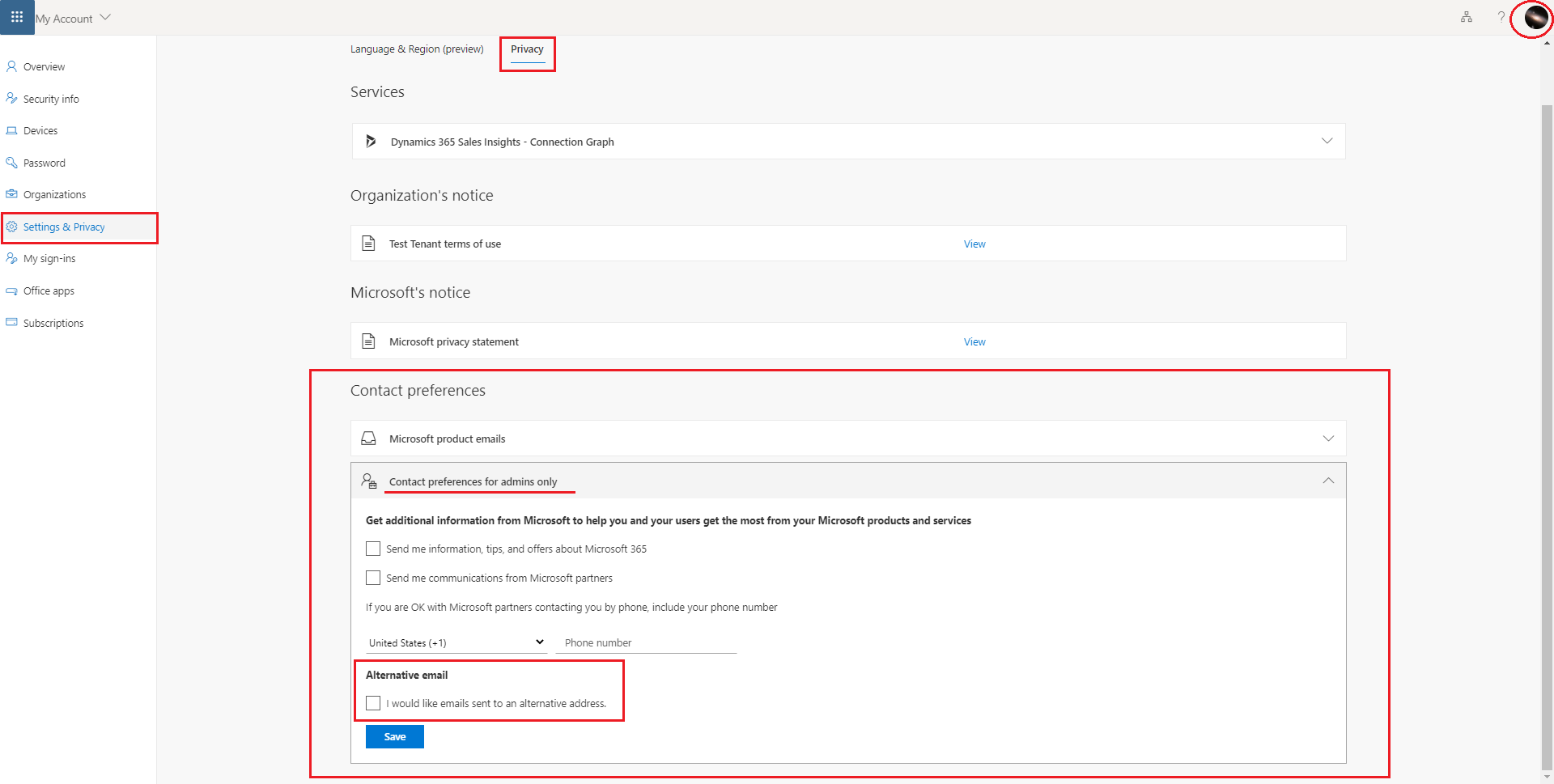1554x784 pixels.
Task: Click the Subscriptions card icon in sidebar
Action: [11, 322]
